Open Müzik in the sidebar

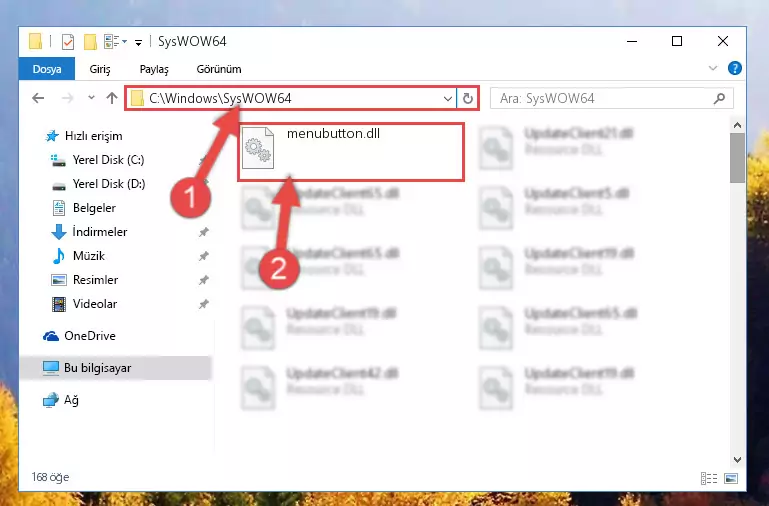tap(78, 256)
